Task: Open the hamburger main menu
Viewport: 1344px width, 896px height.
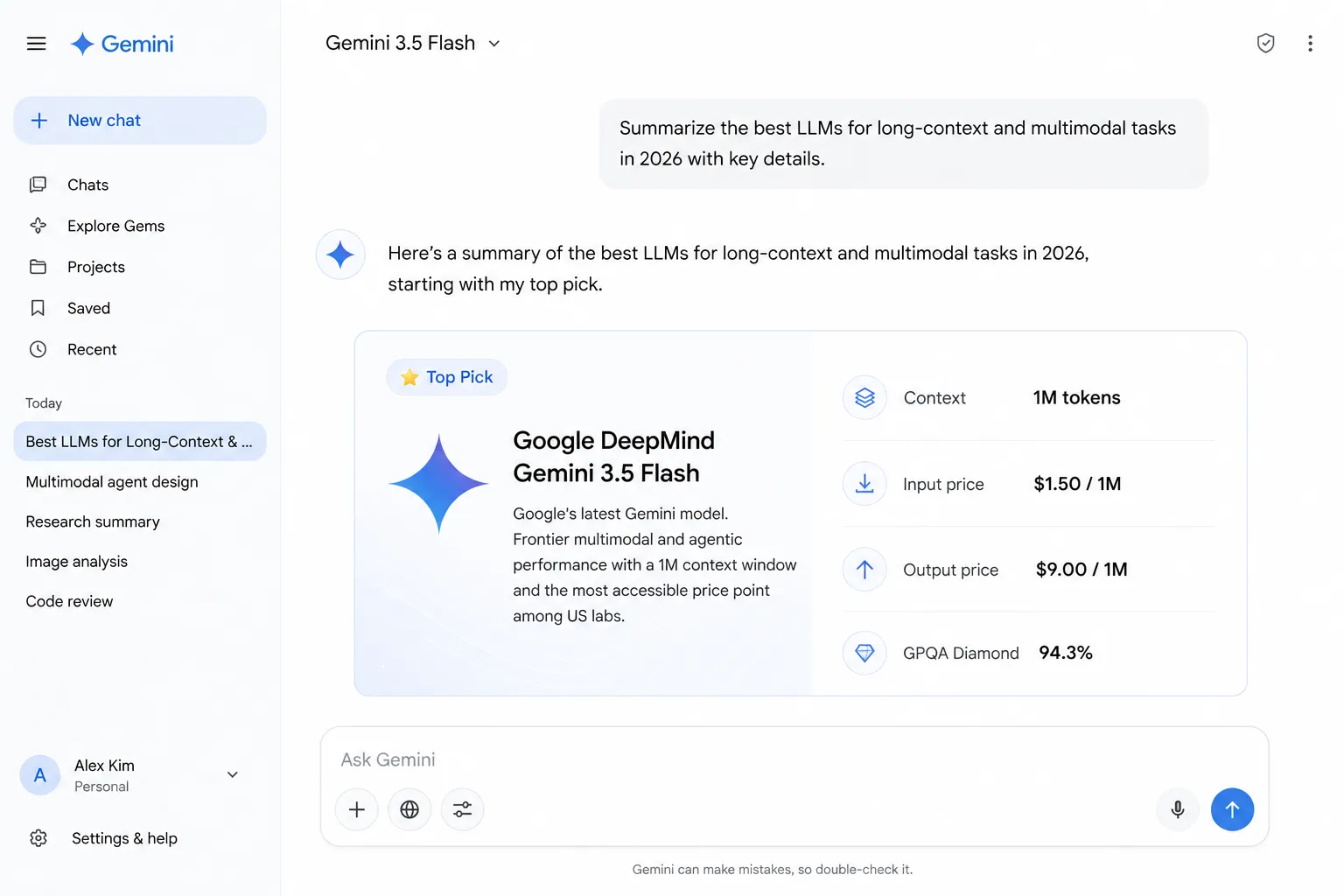Action: [x=36, y=44]
